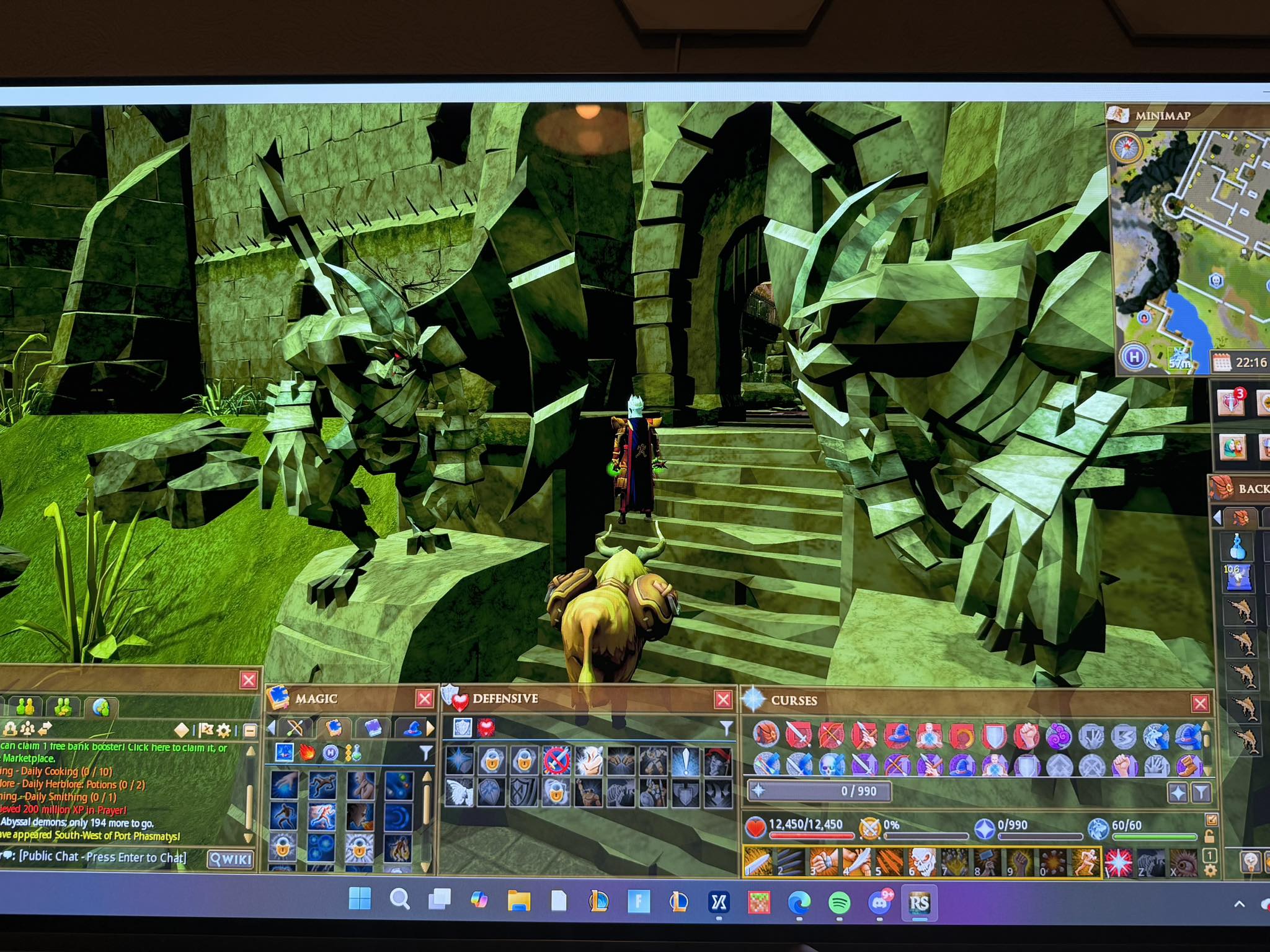The height and width of the screenshot is (952, 1270).
Task: Open the Windows Start menu
Action: pos(360,899)
